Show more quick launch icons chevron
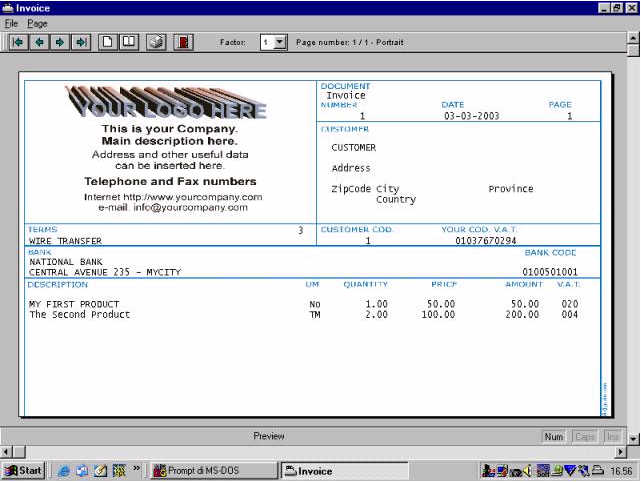 [x=137, y=469]
